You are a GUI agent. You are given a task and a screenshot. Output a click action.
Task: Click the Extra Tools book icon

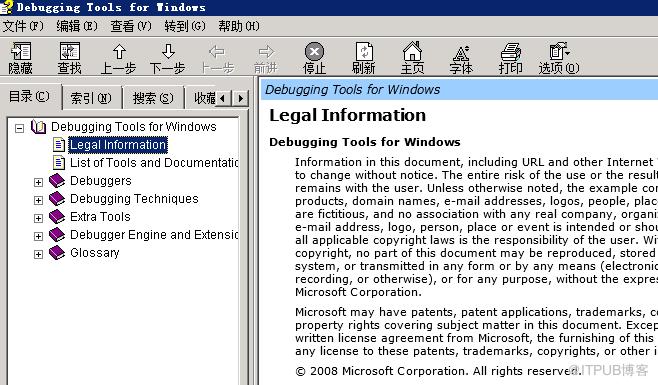57,217
